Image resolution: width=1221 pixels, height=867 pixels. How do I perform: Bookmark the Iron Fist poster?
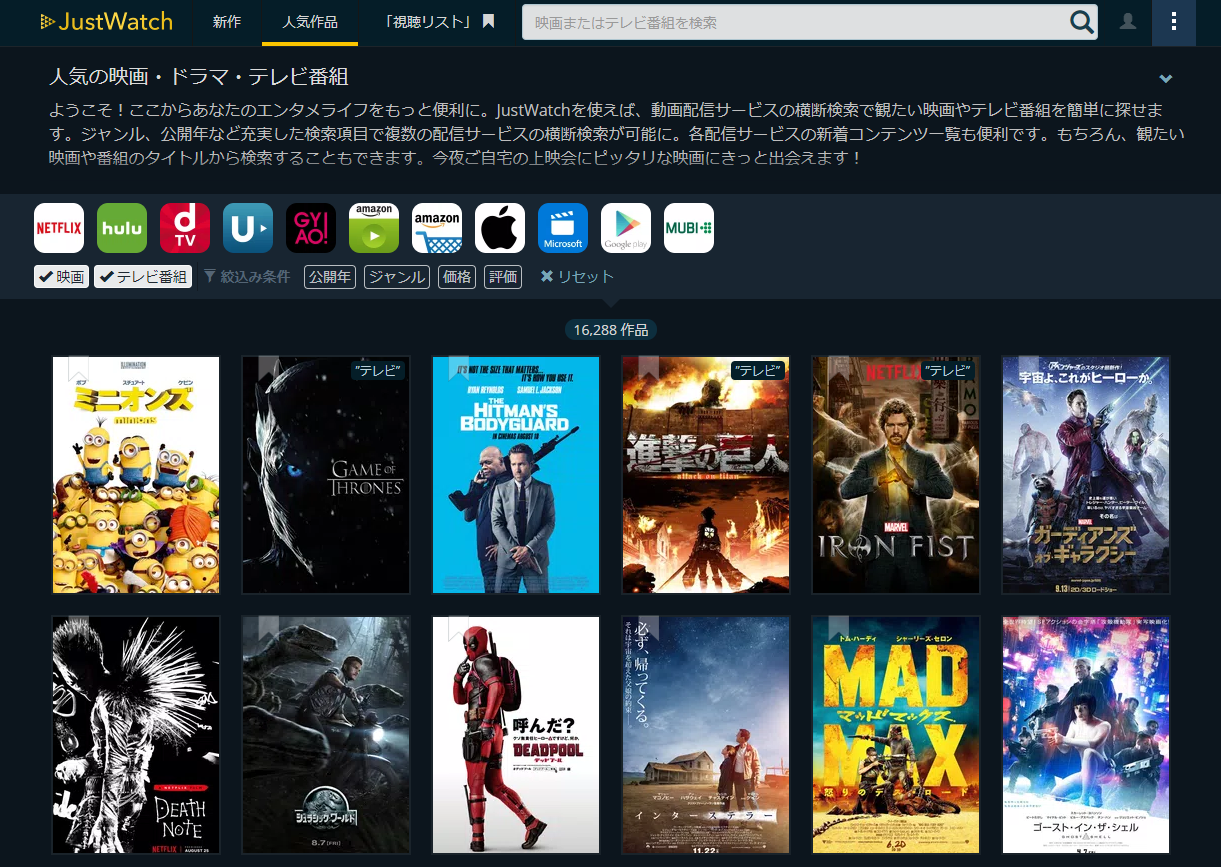click(839, 369)
